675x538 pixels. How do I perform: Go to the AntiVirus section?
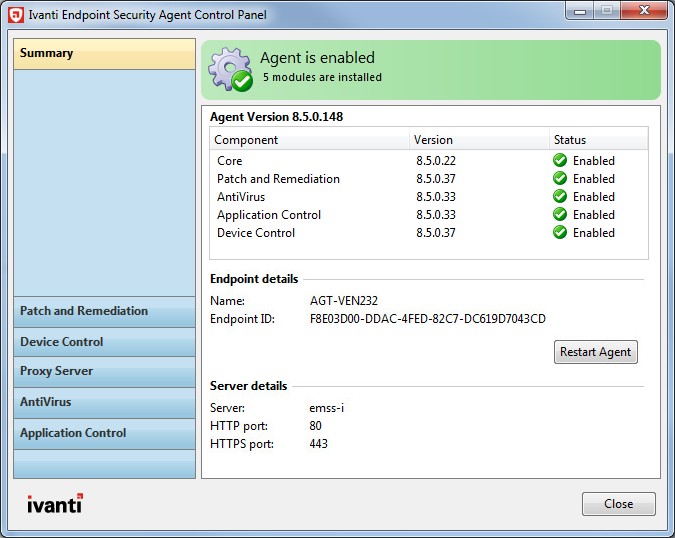104,403
